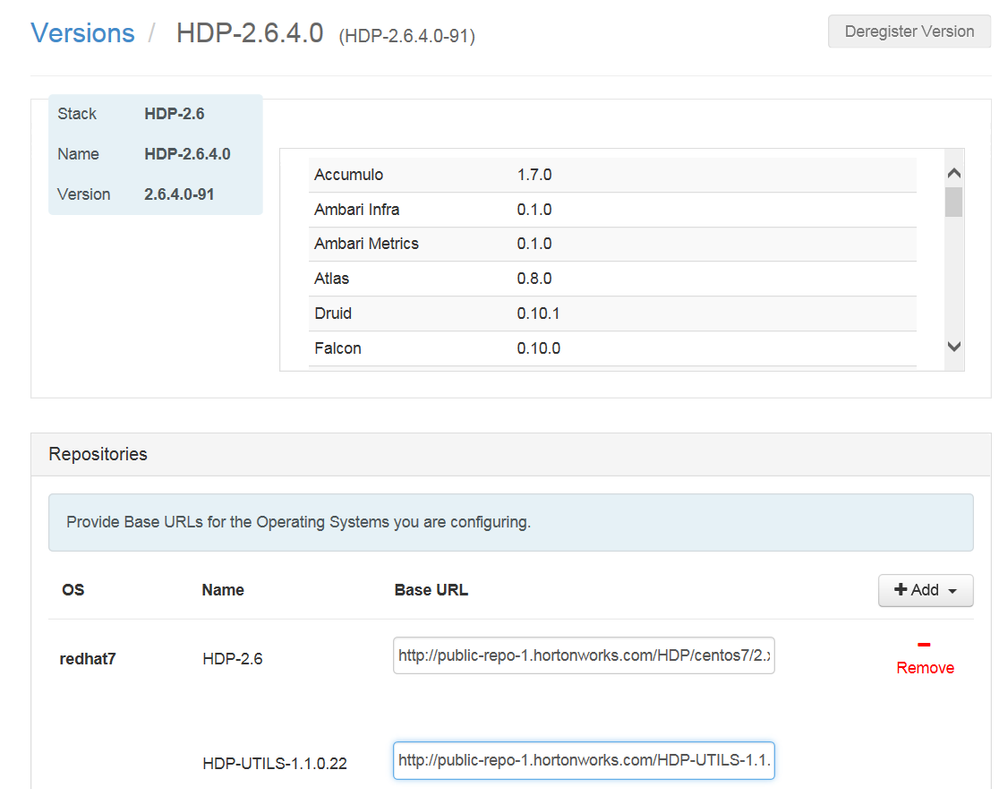Screen dimensions: 999x789
Task: Click the redhat7 OS label
Action: (x=88, y=658)
